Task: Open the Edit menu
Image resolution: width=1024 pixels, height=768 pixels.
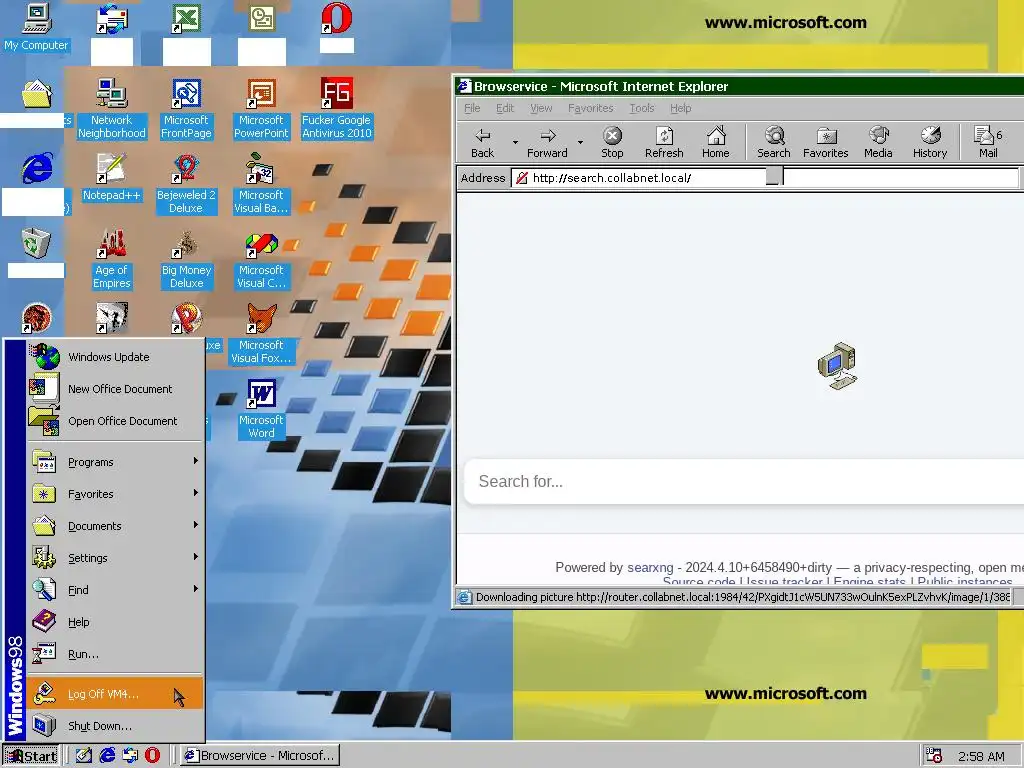Action: (505, 108)
